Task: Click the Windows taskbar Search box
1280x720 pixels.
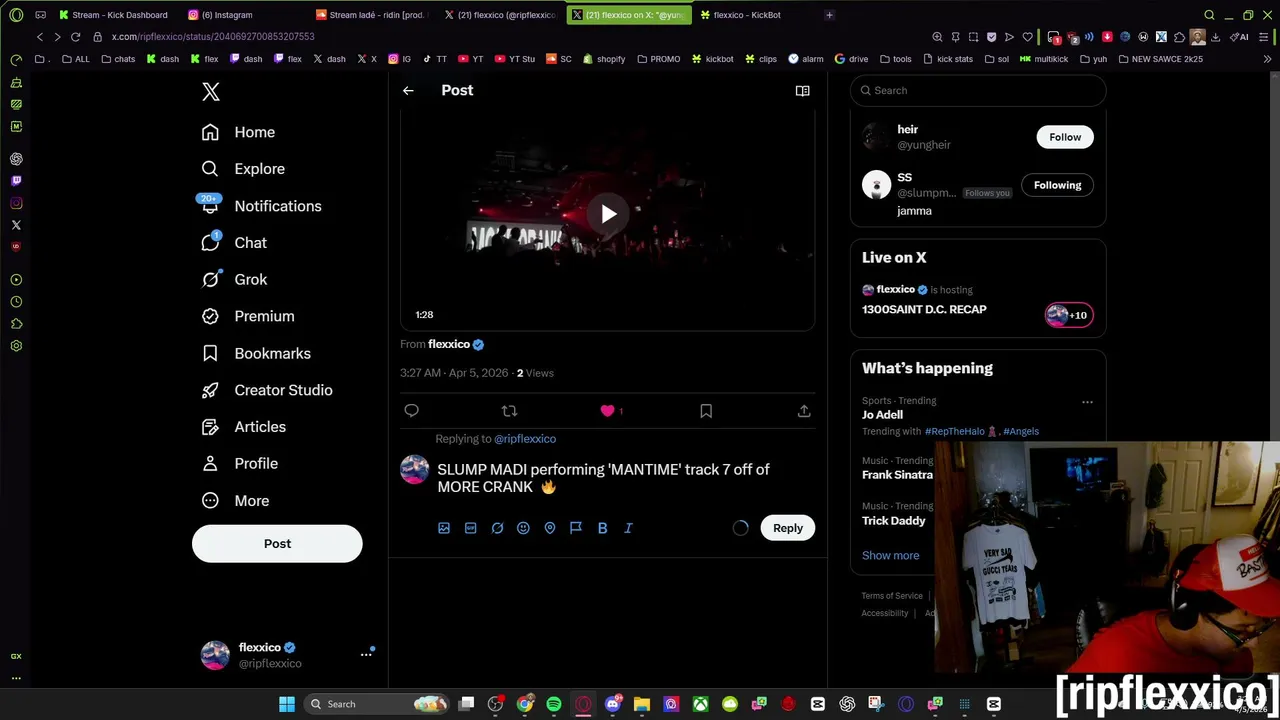Action: click(375, 704)
